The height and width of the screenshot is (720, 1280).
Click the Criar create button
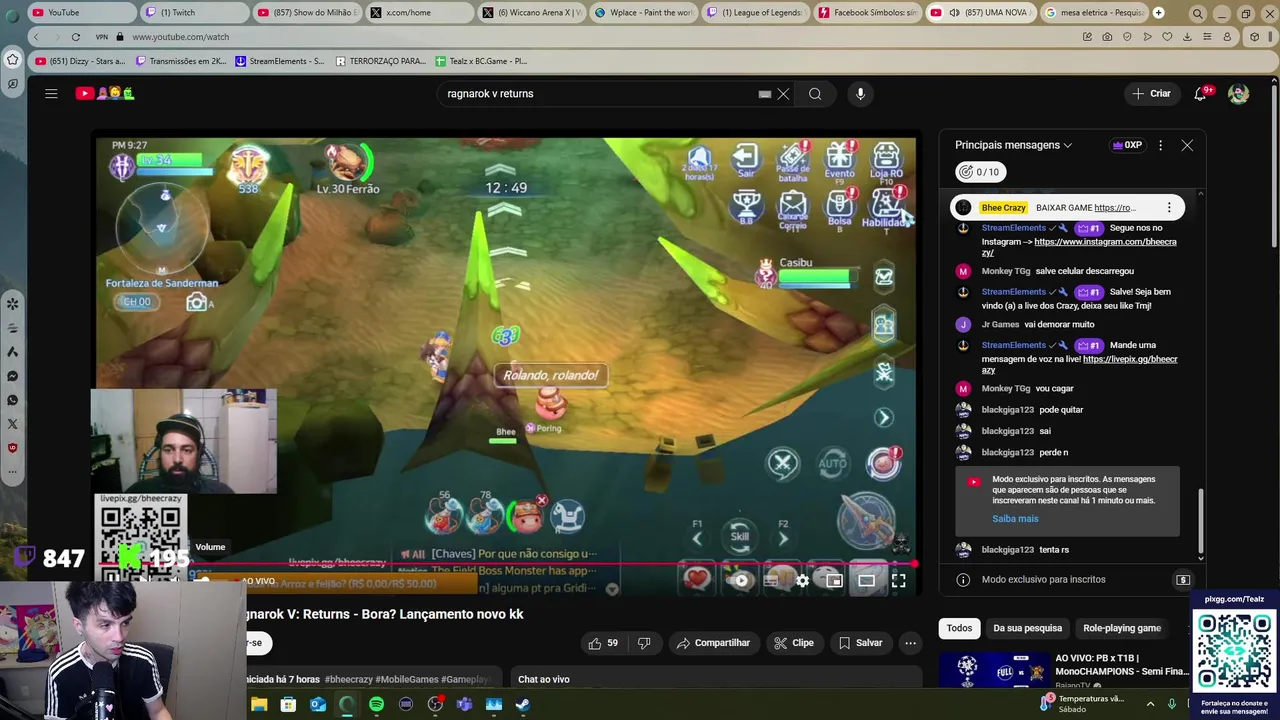pyautogui.click(x=1151, y=94)
